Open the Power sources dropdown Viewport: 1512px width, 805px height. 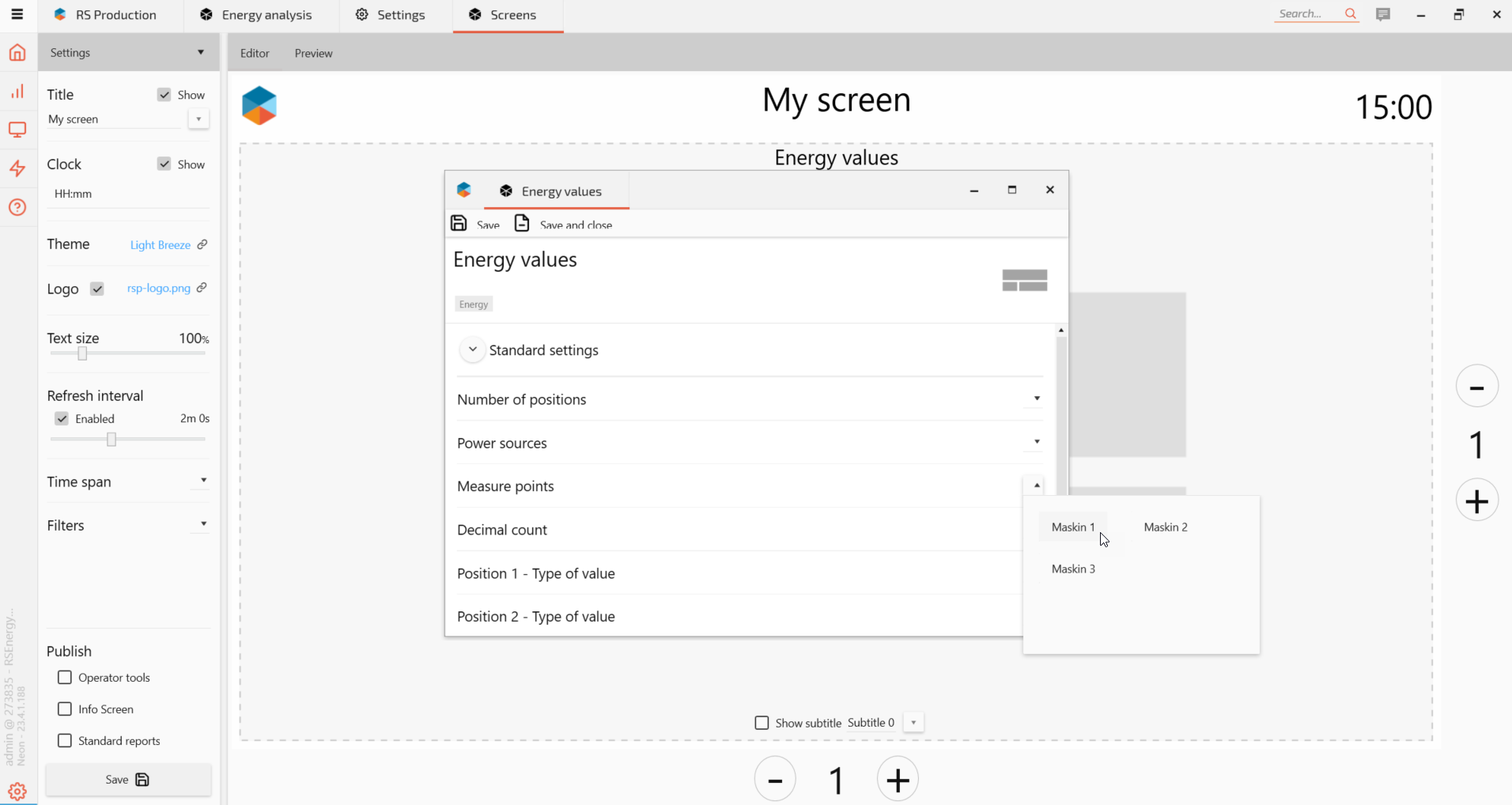1036,442
